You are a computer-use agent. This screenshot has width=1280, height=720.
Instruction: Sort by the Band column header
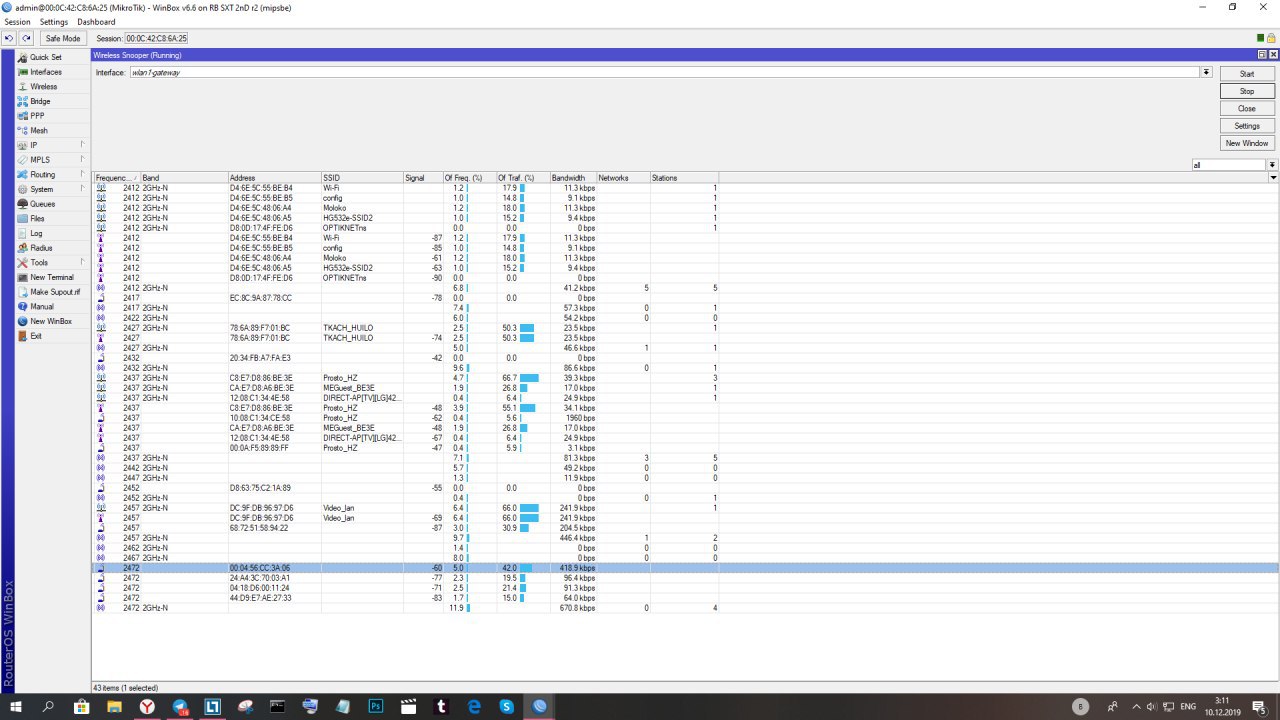184,178
